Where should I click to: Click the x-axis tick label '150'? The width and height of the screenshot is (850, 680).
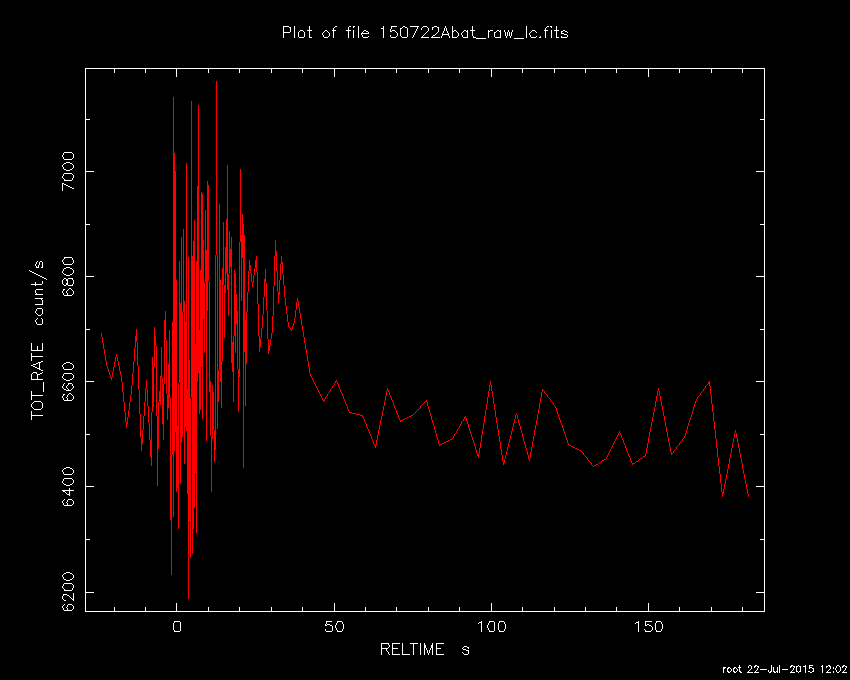pos(648,627)
